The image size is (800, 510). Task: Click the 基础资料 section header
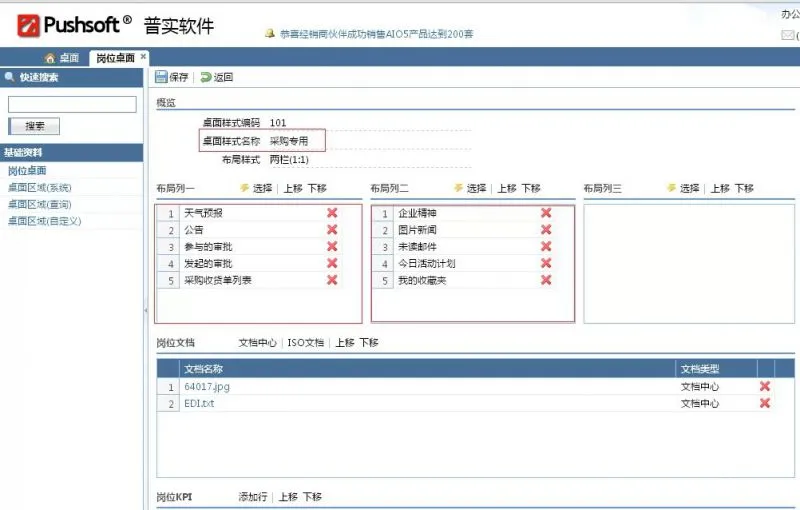71,152
